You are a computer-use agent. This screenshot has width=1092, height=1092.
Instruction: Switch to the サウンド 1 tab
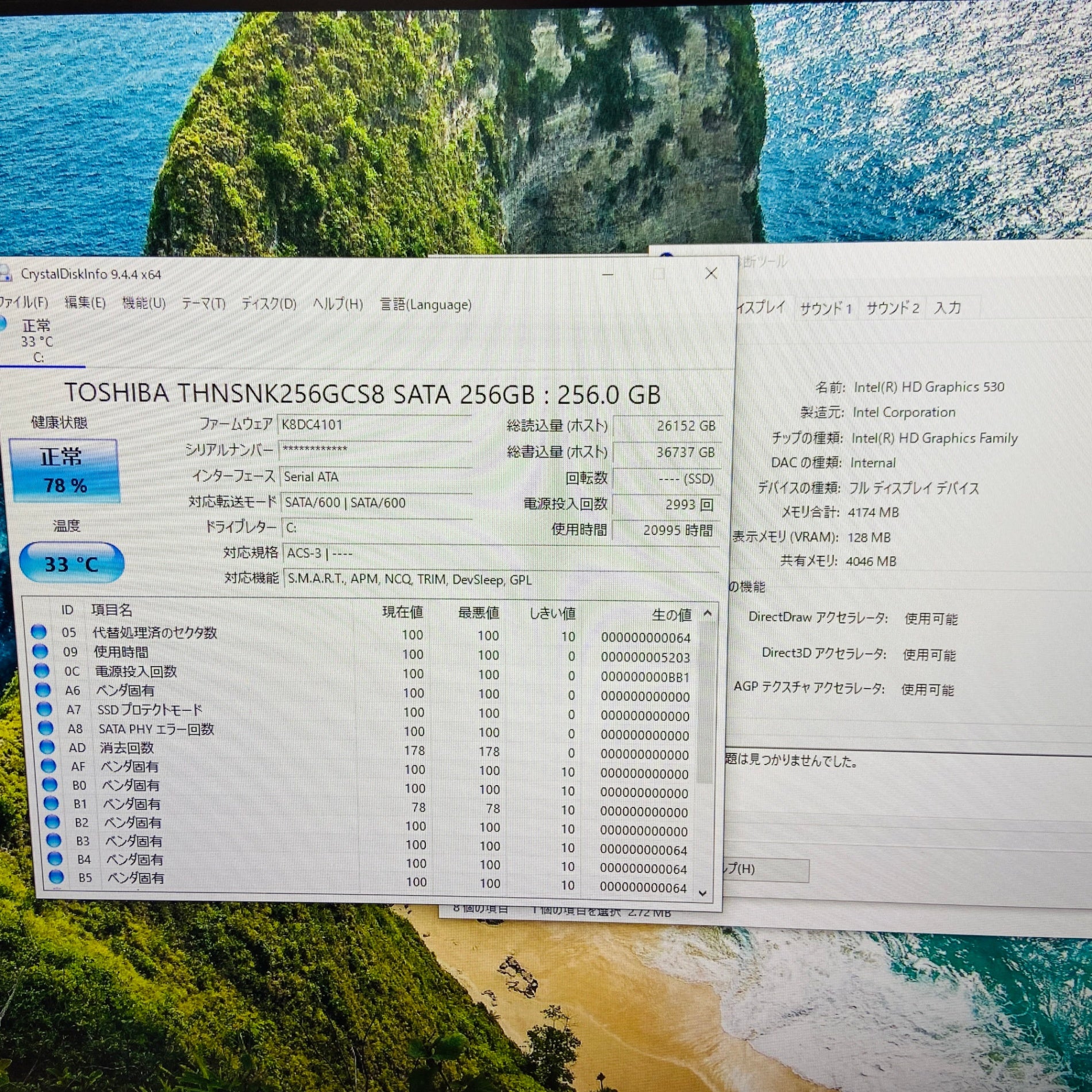825,309
